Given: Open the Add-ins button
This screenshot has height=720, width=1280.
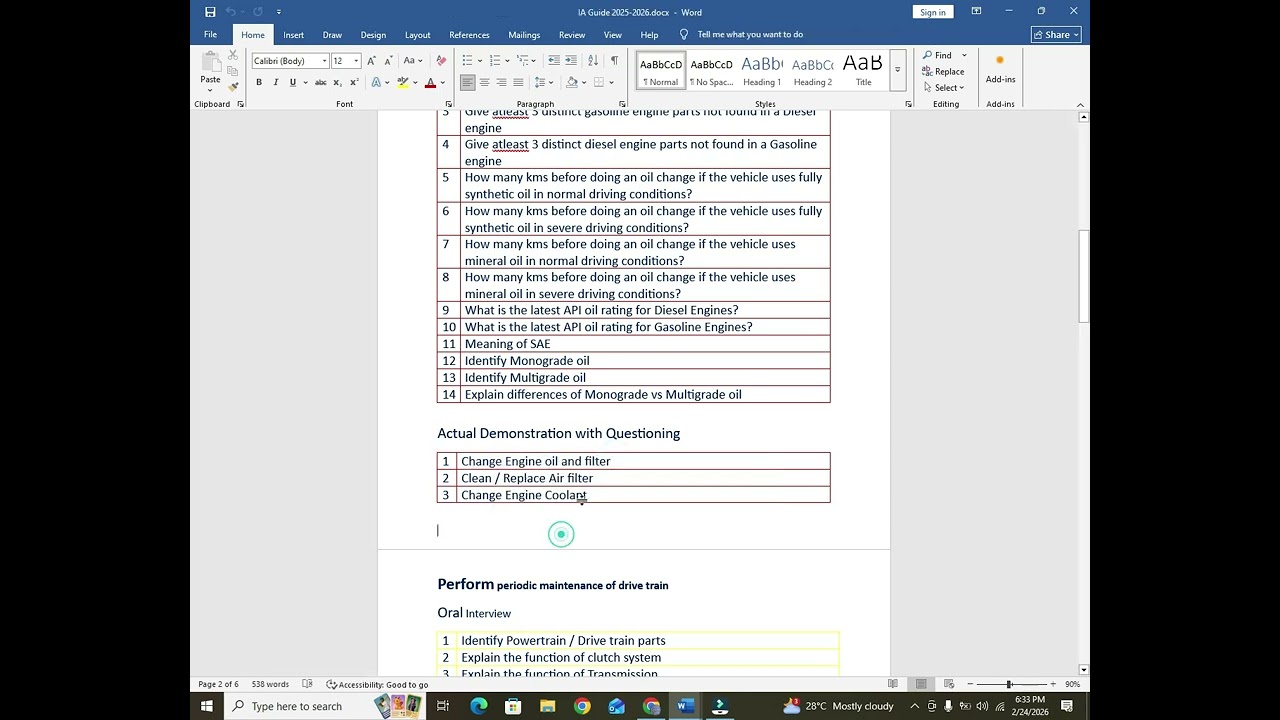Looking at the screenshot, I should tap(1000, 69).
